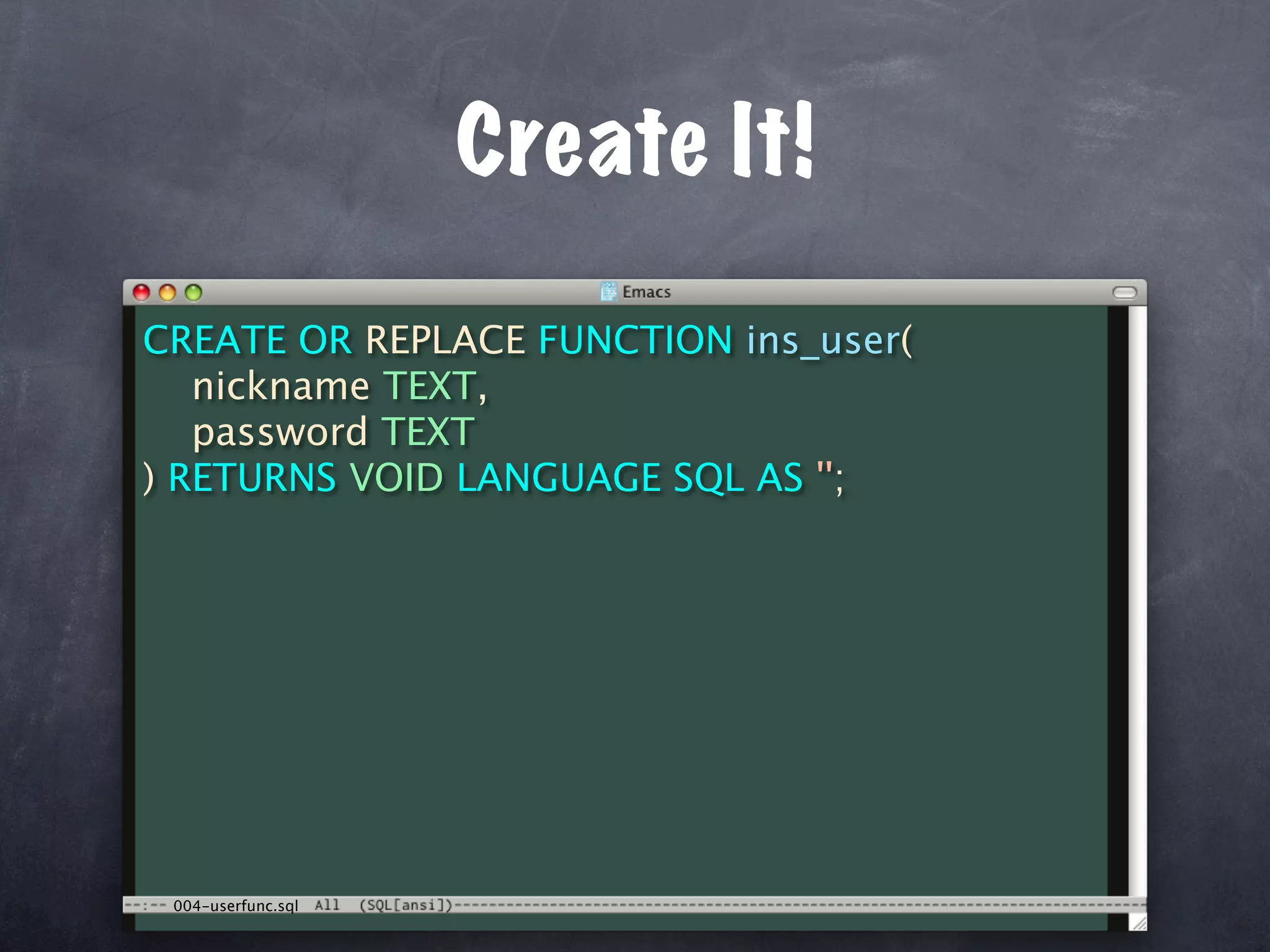The width and height of the screenshot is (1270, 952).
Task: Click the empty quotes after AS
Action: tap(825, 469)
